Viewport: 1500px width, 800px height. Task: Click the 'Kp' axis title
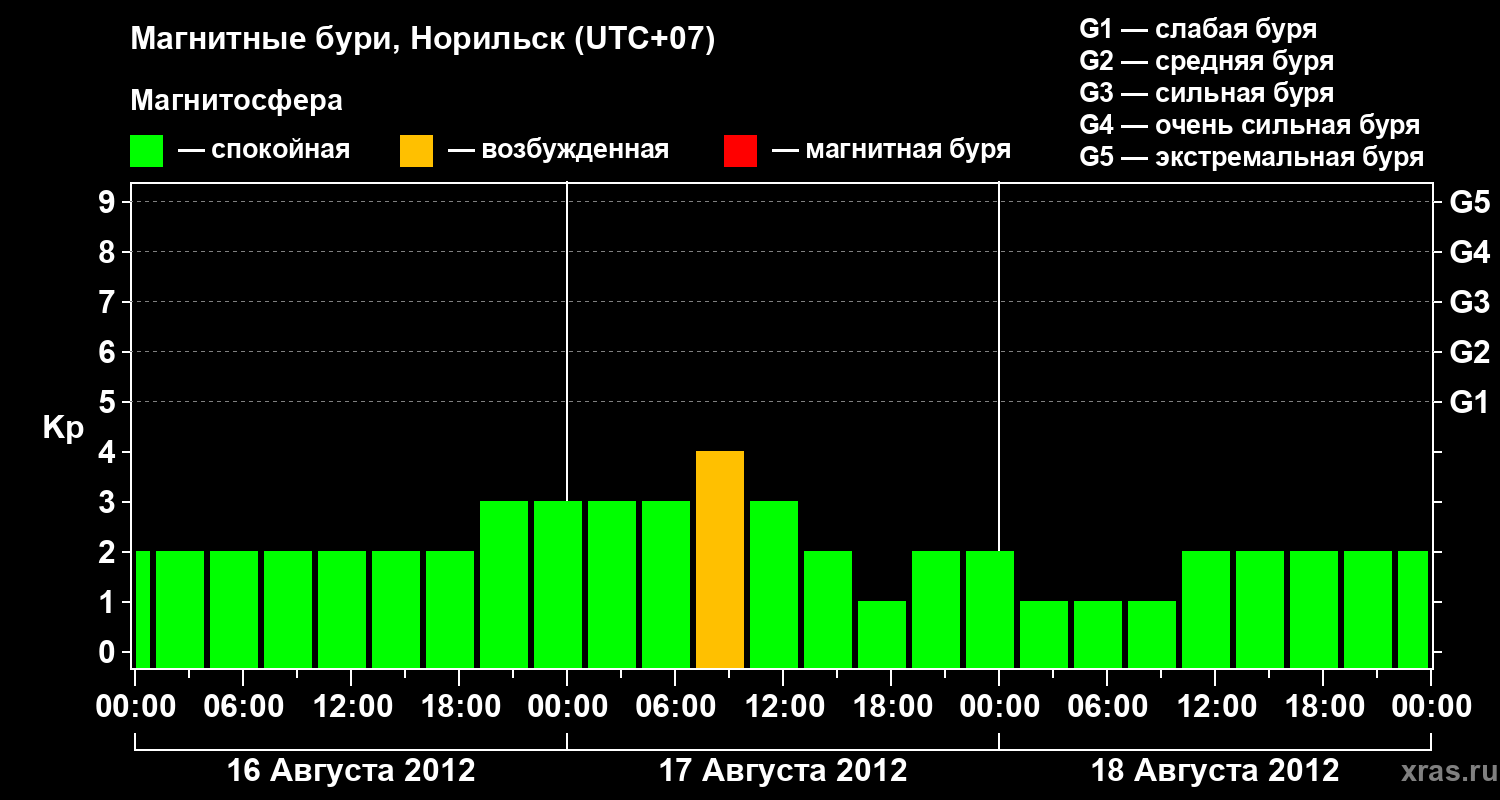[x=63, y=428]
